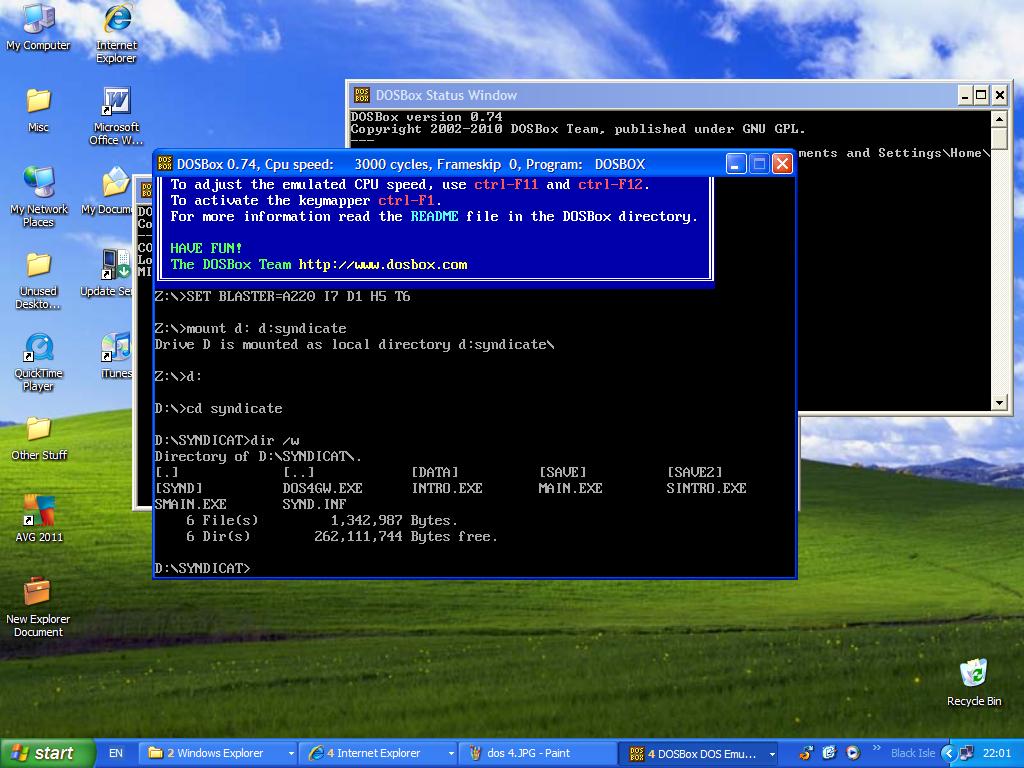Image resolution: width=1024 pixels, height=768 pixels.
Task: Click the second quick launch tray icon
Action: 829,753
